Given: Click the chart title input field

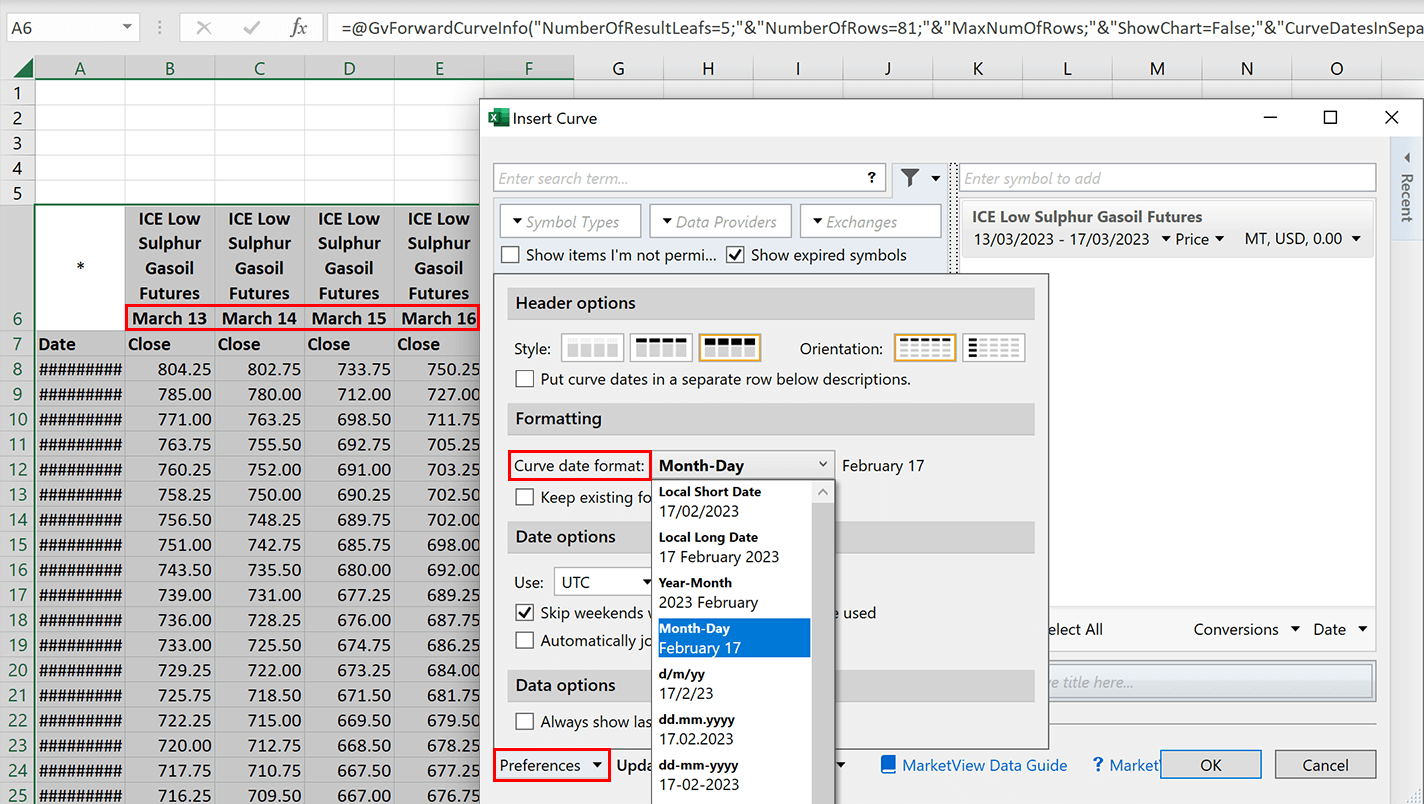Looking at the screenshot, I should tap(1210, 682).
